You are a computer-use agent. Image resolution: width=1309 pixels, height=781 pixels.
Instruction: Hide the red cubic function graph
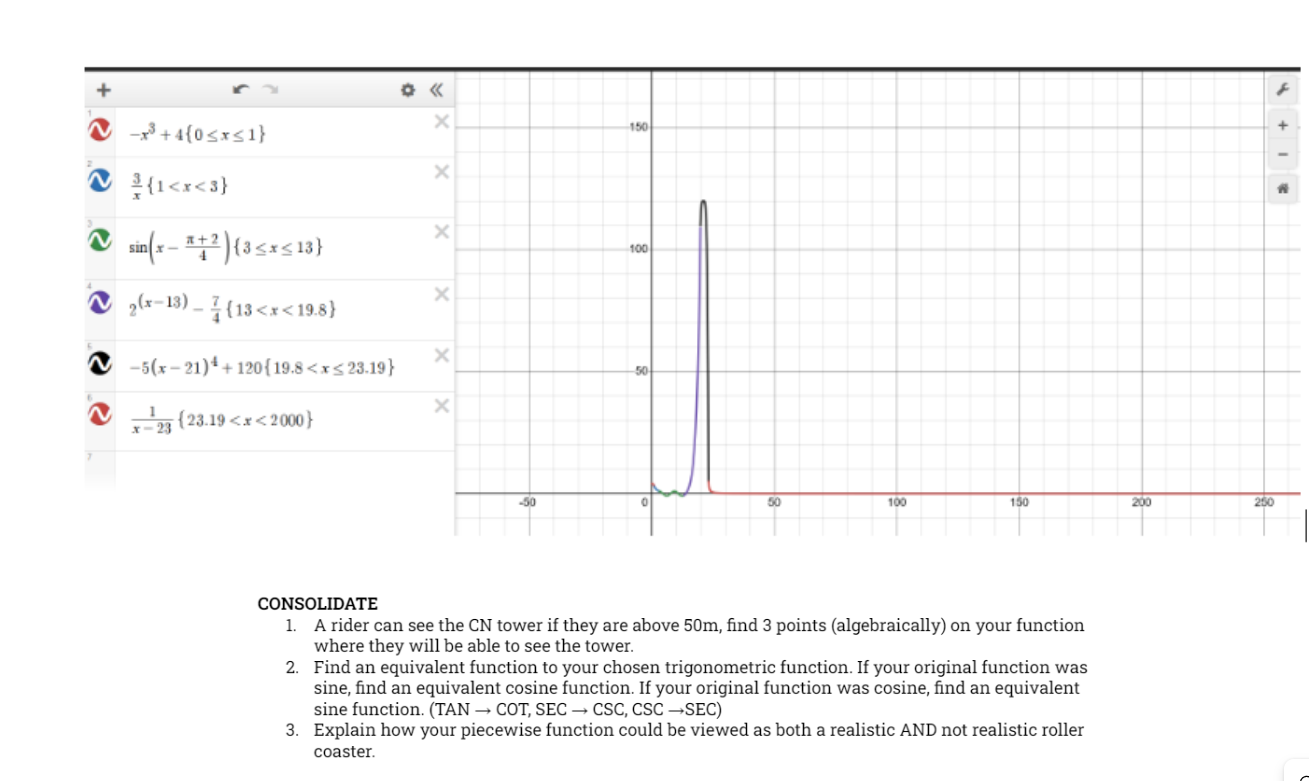(x=98, y=128)
